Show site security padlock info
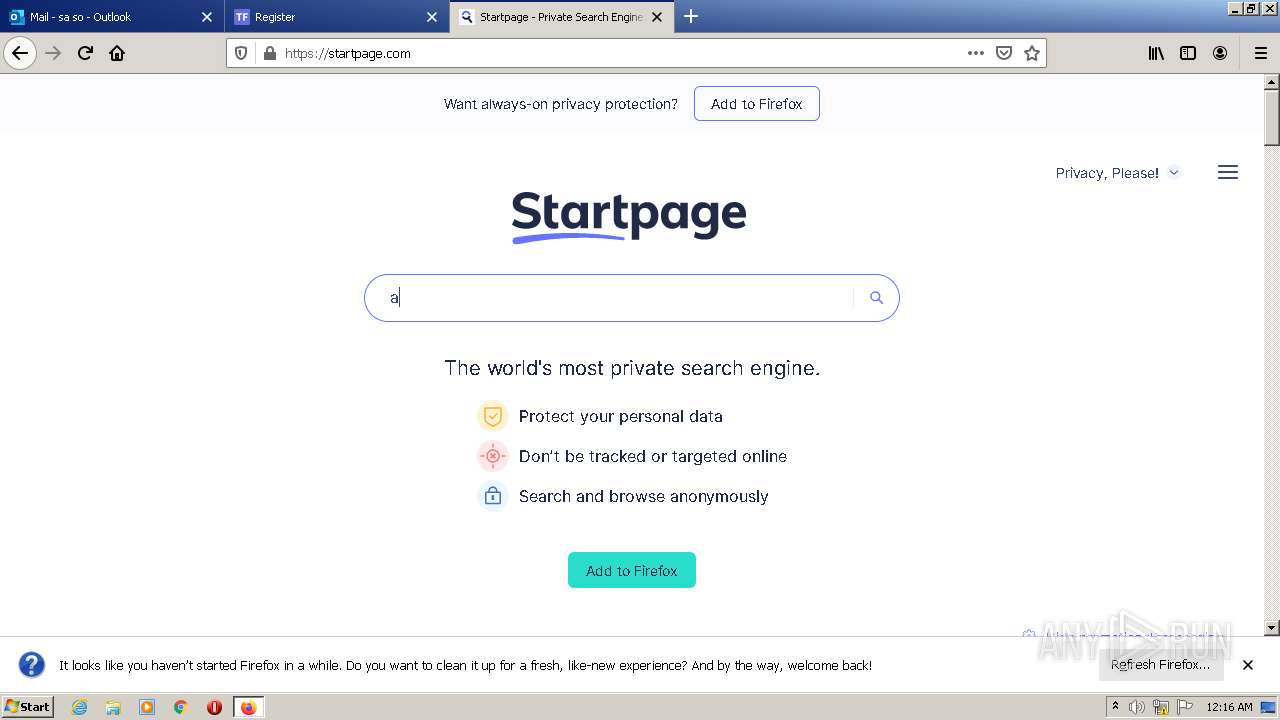This screenshot has width=1280, height=720. (269, 53)
